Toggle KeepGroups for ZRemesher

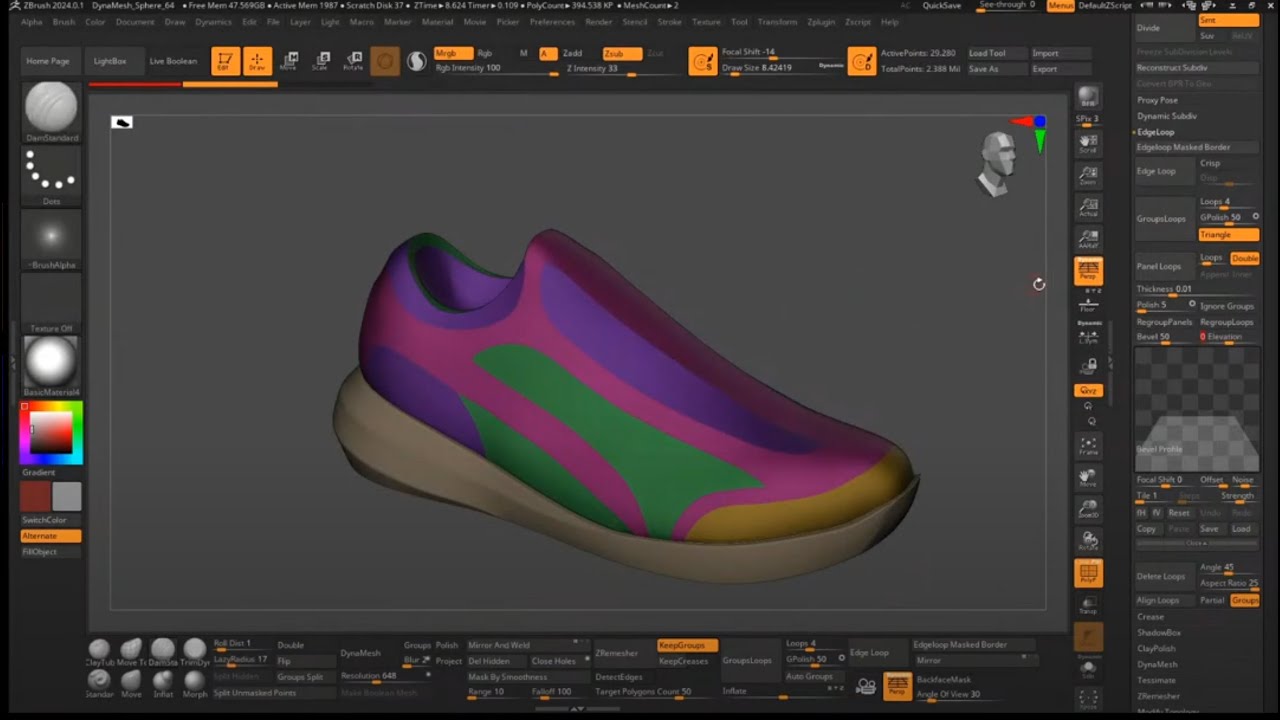(687, 645)
